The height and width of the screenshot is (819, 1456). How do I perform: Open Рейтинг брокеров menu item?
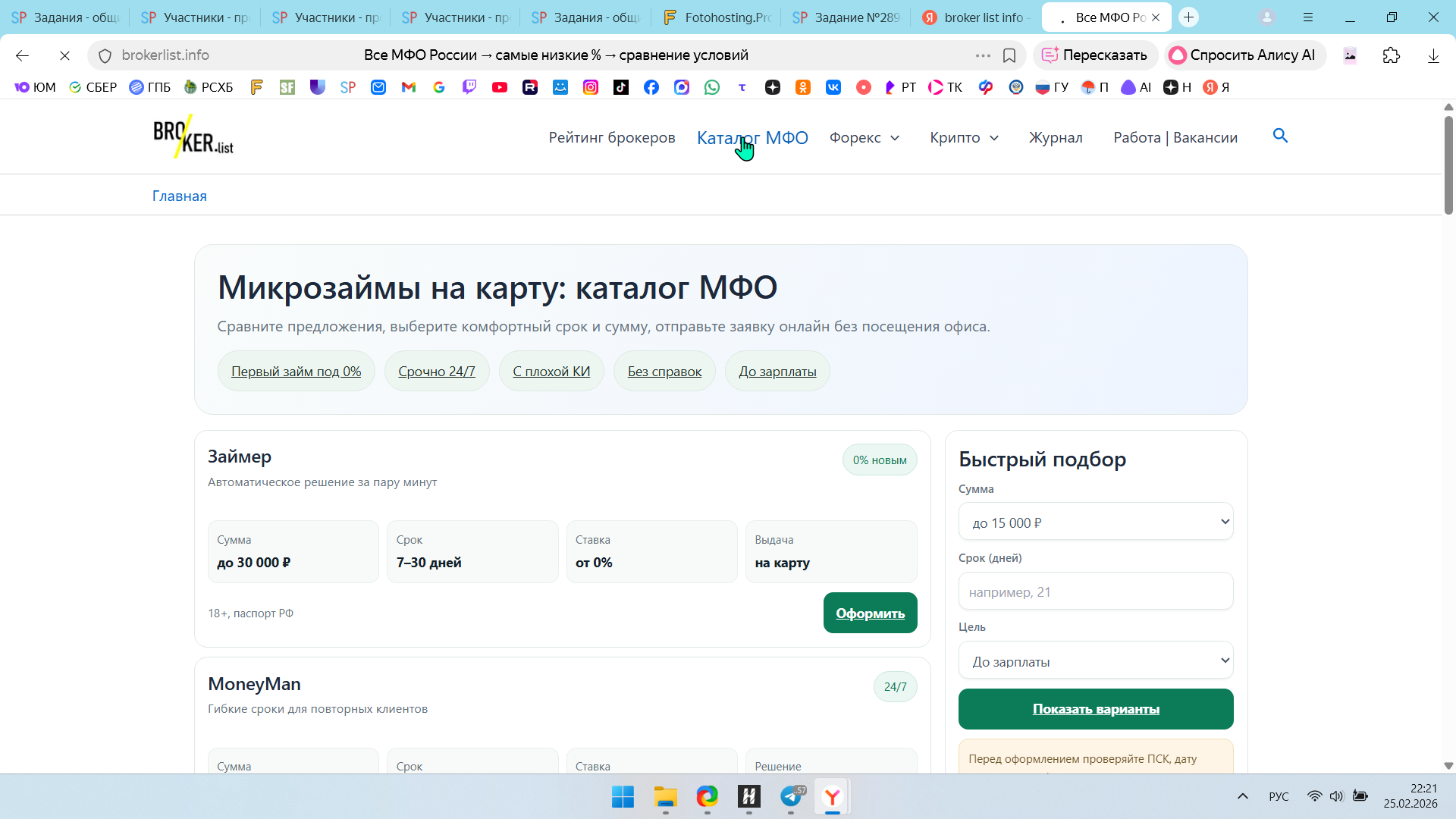(x=611, y=137)
